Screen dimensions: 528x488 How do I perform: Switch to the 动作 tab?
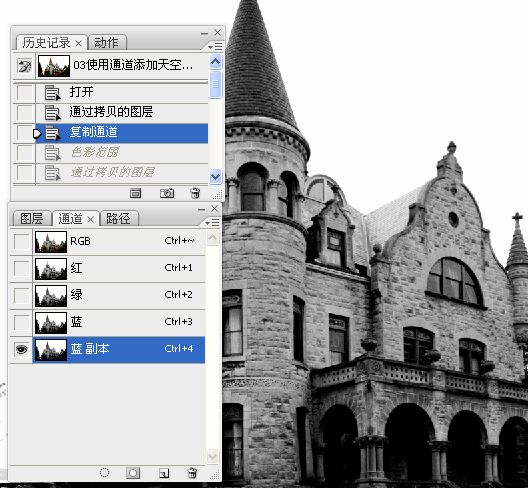(106, 43)
